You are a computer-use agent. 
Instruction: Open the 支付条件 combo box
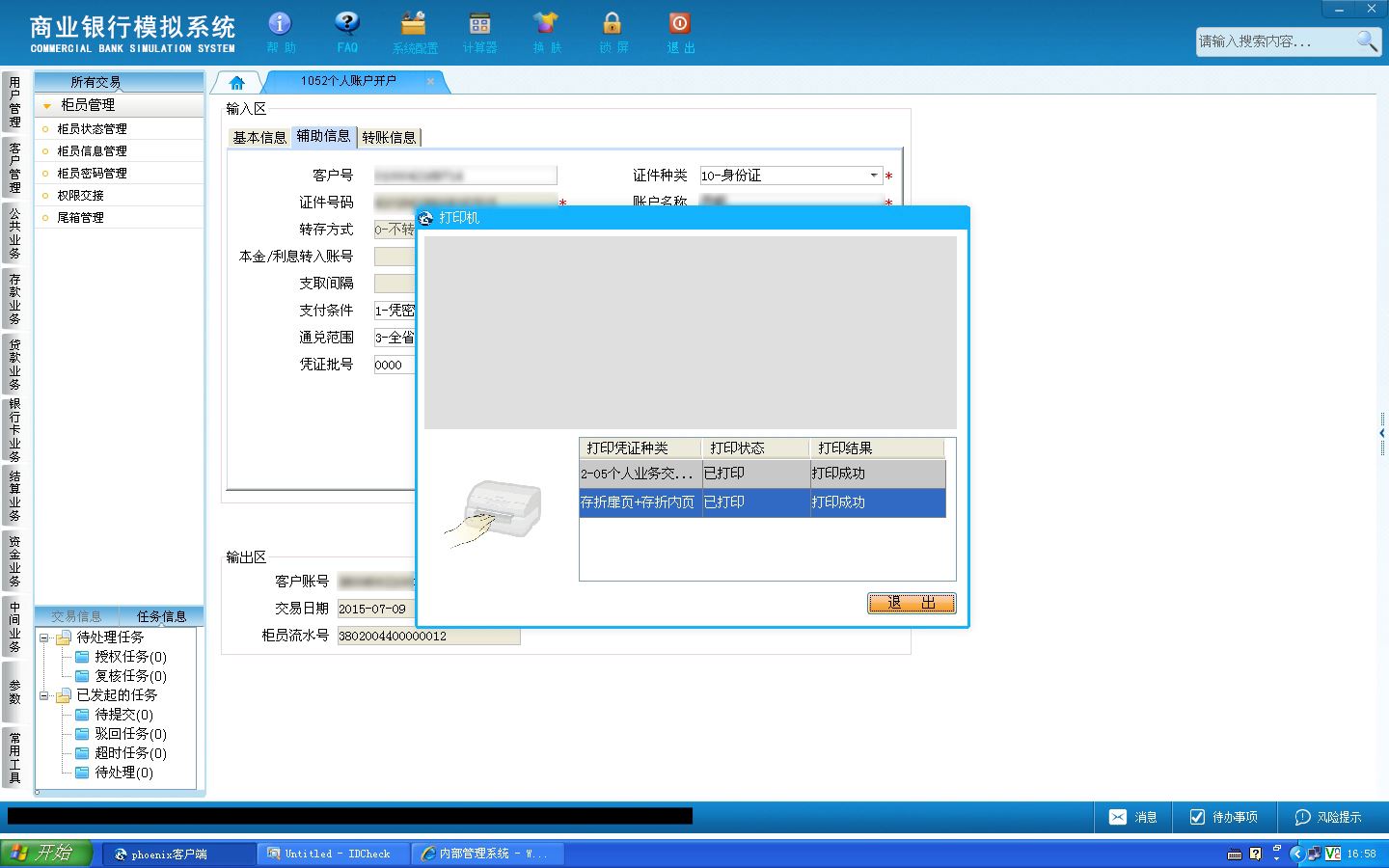point(395,311)
